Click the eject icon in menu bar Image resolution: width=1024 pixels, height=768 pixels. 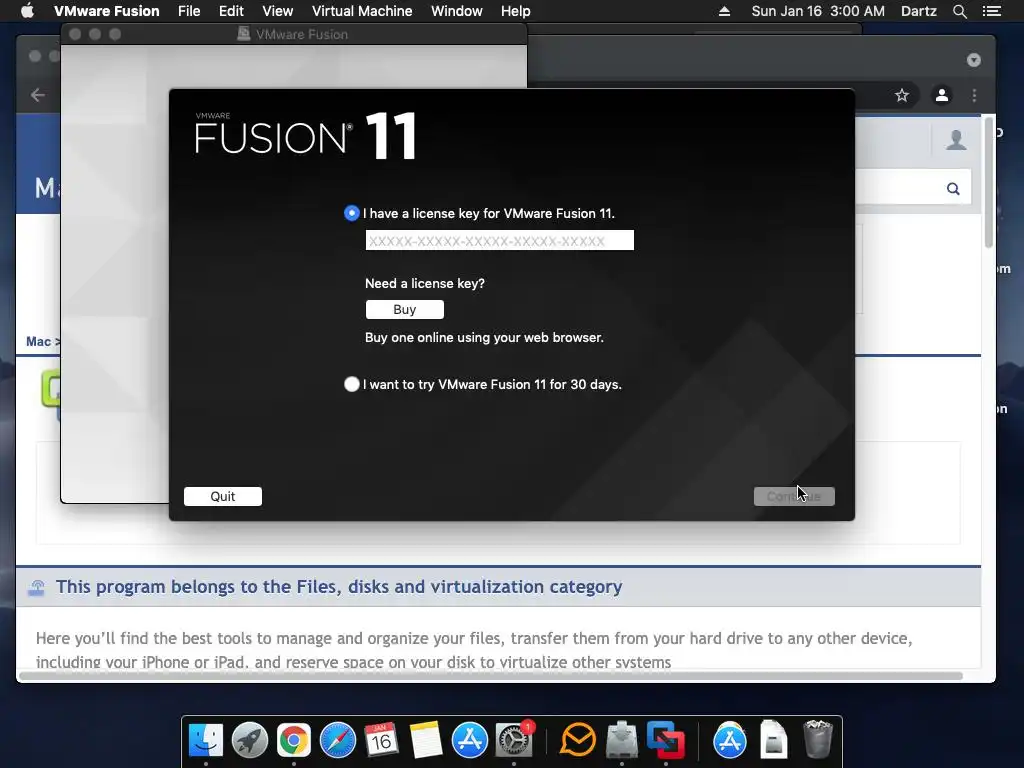click(724, 11)
